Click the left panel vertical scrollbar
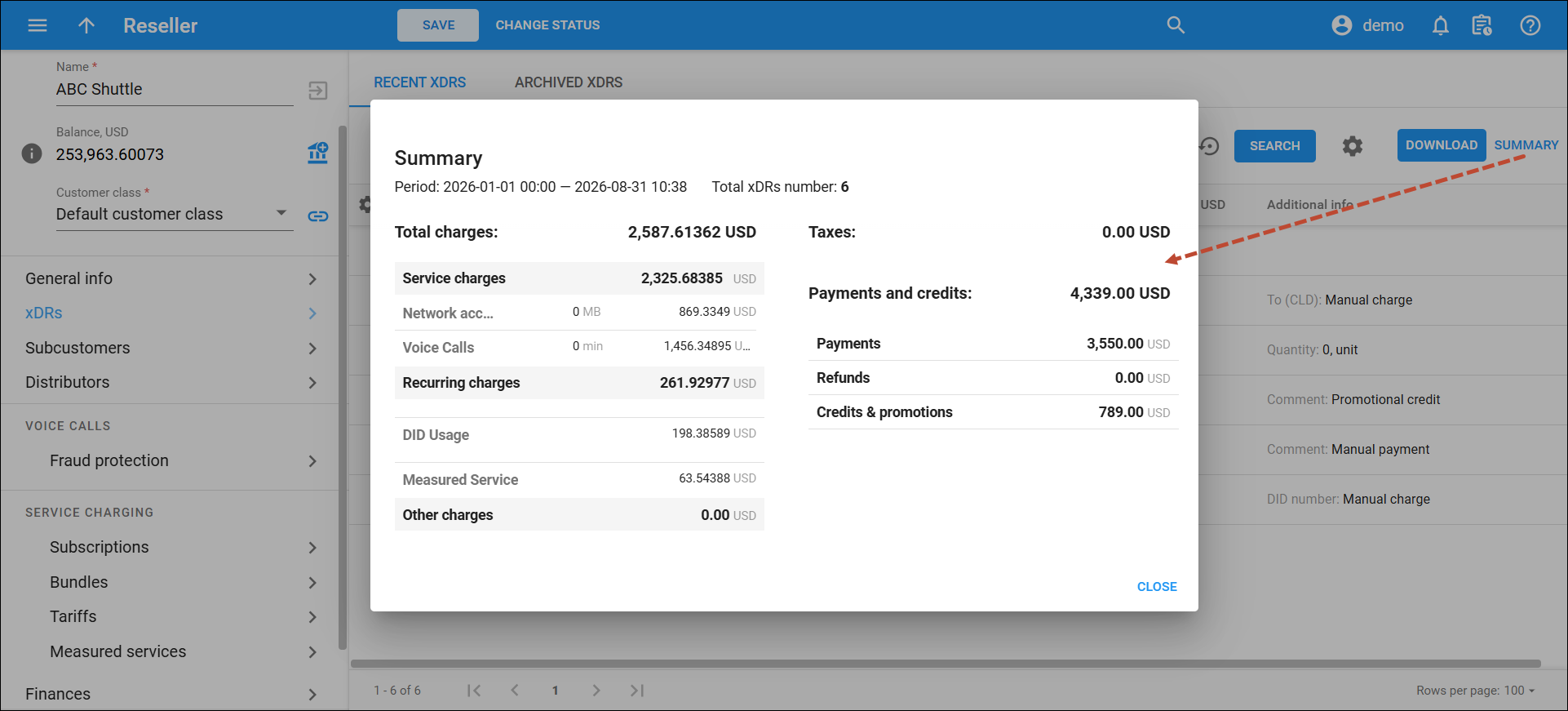The width and height of the screenshot is (1568, 711). point(343,388)
